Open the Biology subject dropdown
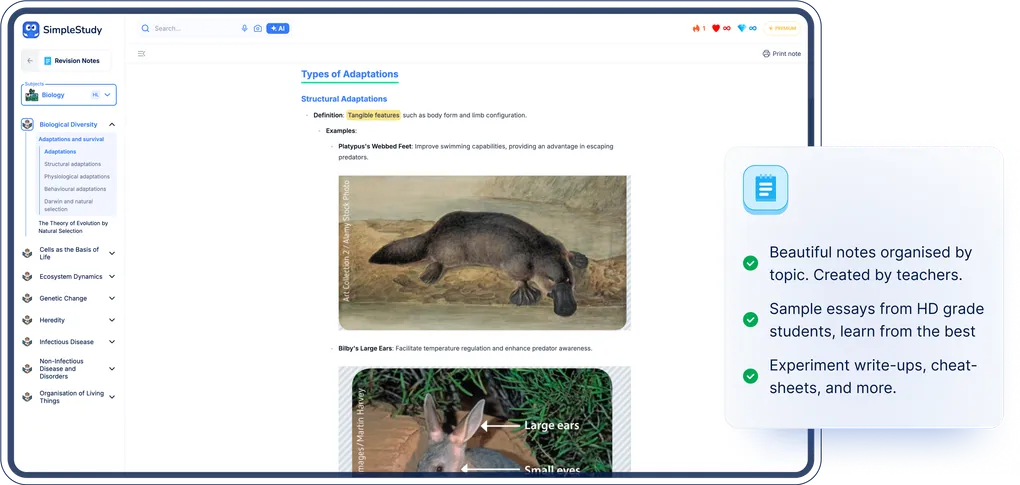The image size is (1020, 485). tap(70, 95)
